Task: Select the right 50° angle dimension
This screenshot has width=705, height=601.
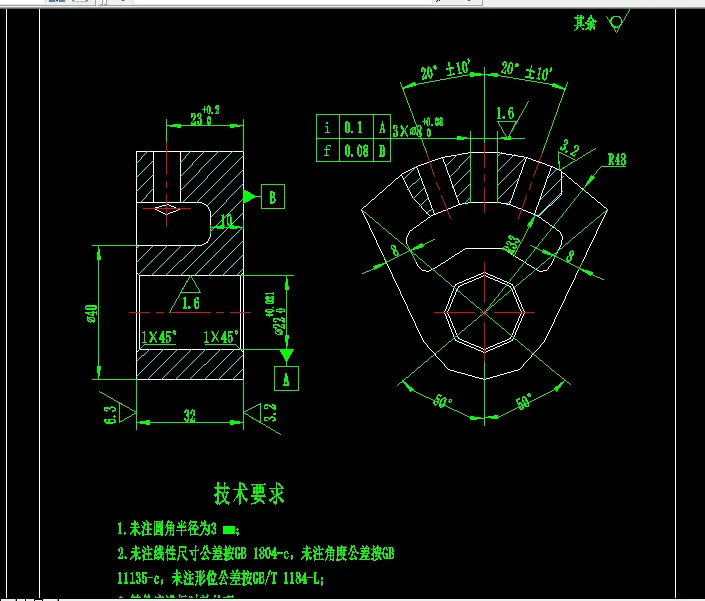Action: click(524, 401)
